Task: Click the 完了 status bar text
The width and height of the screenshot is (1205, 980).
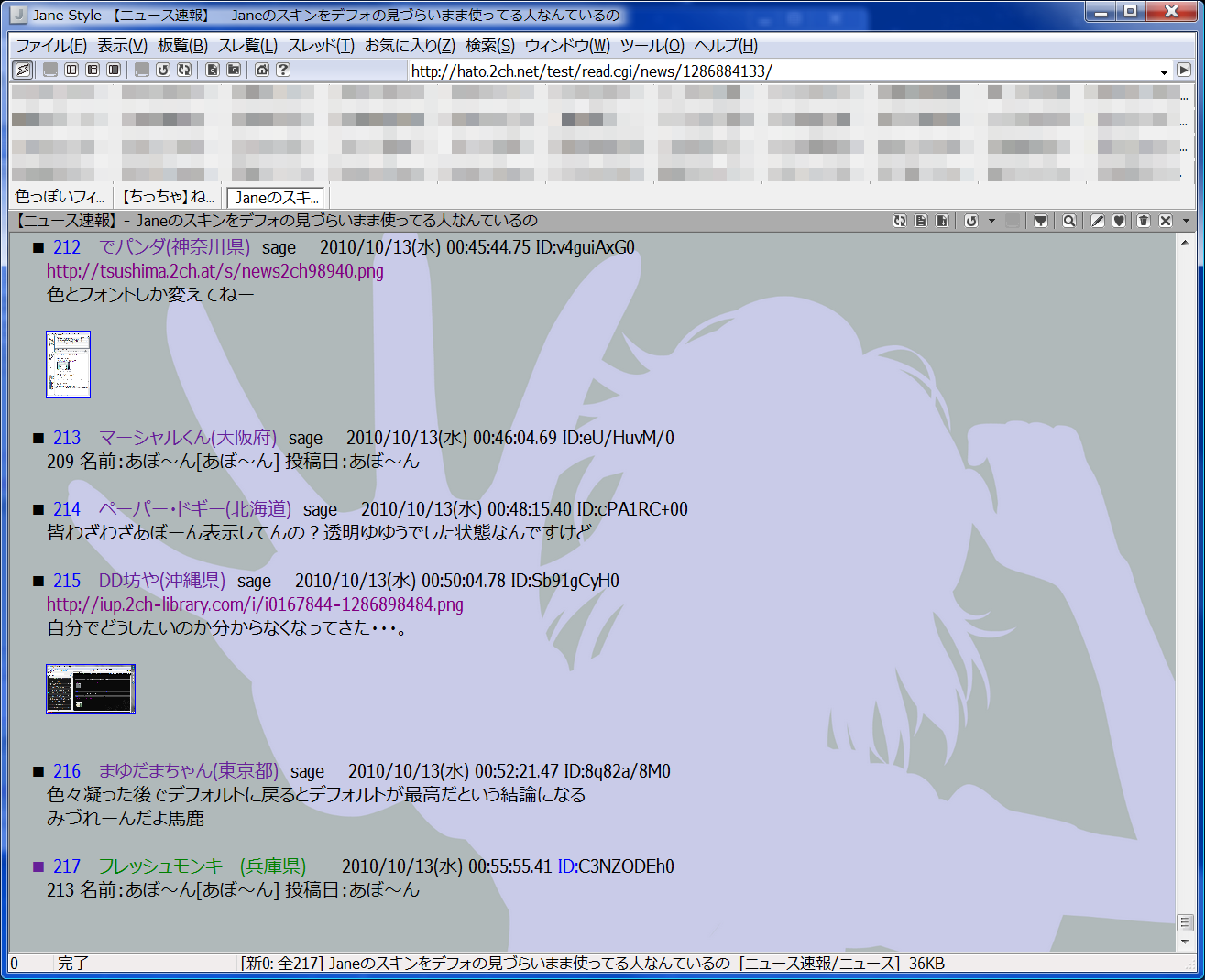Action: click(73, 963)
